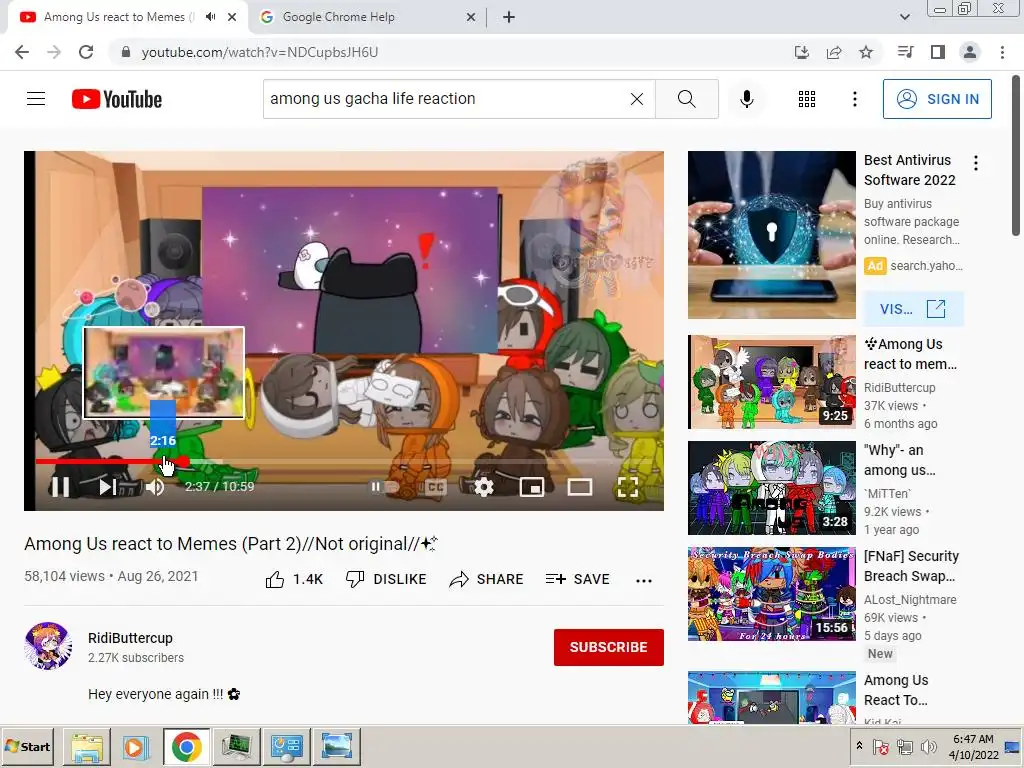Toggle Chrome side panel
Image resolution: width=1024 pixels, height=768 pixels.
coord(938,52)
